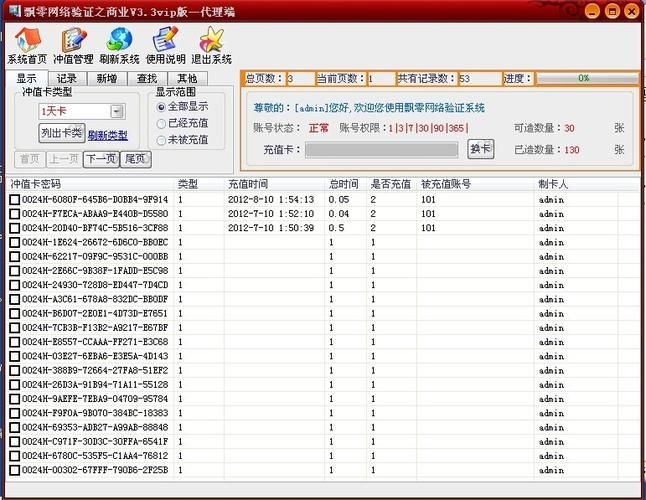
Task: Click the 首页 paging button
Action: click(x=30, y=159)
